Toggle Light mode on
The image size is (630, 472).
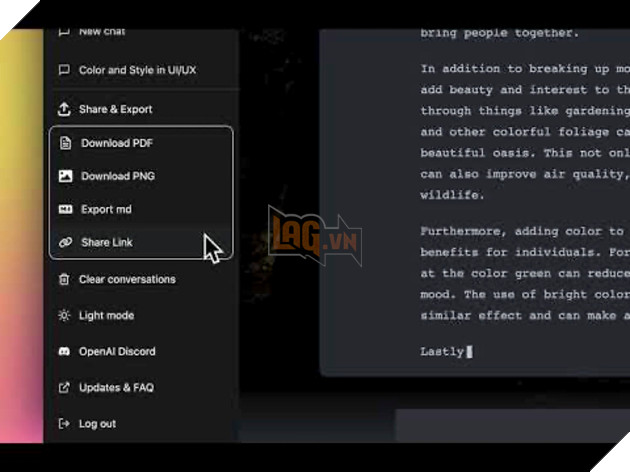[x=106, y=315]
